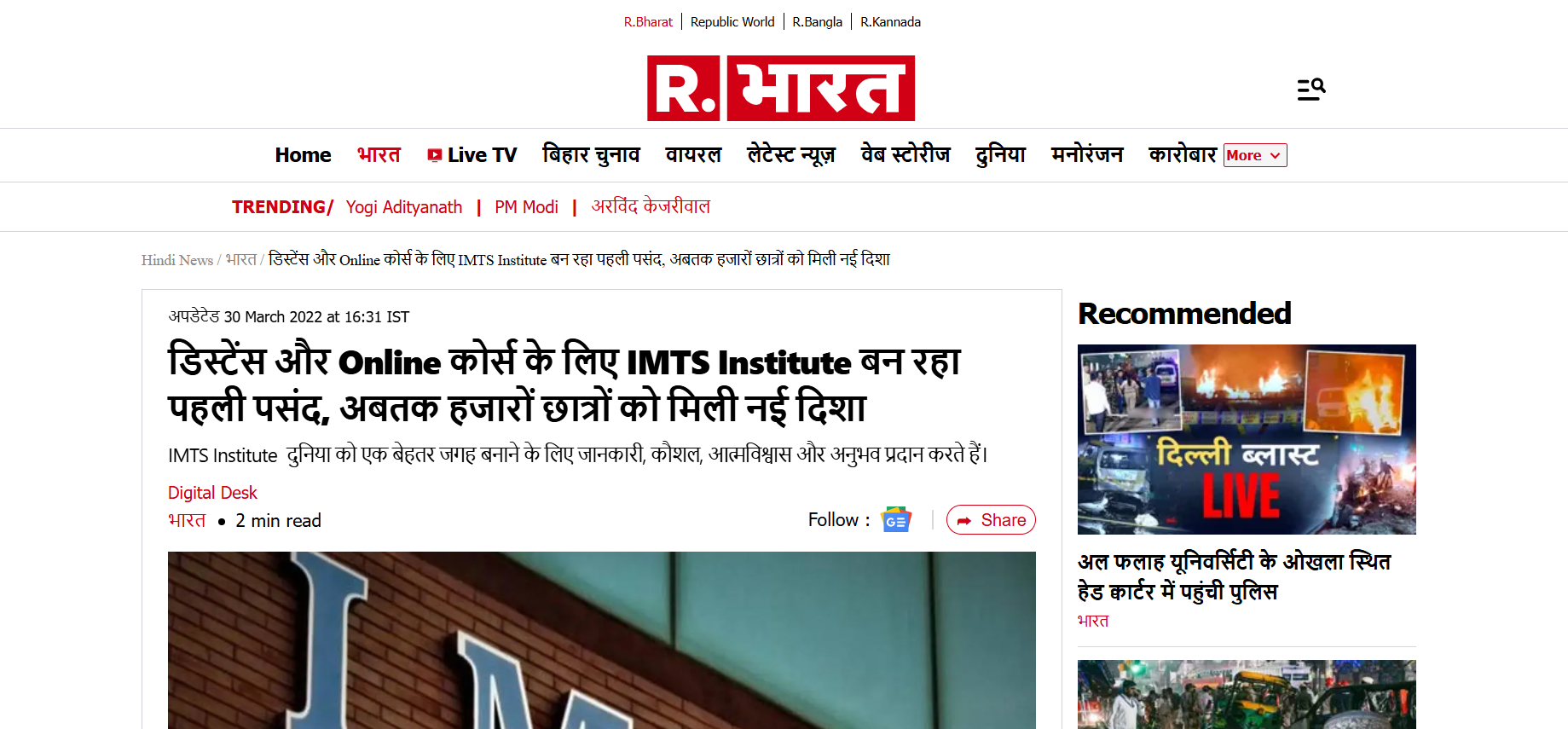The height and width of the screenshot is (729, 1568).
Task: Open कारोबार section
Action: [x=1183, y=155]
